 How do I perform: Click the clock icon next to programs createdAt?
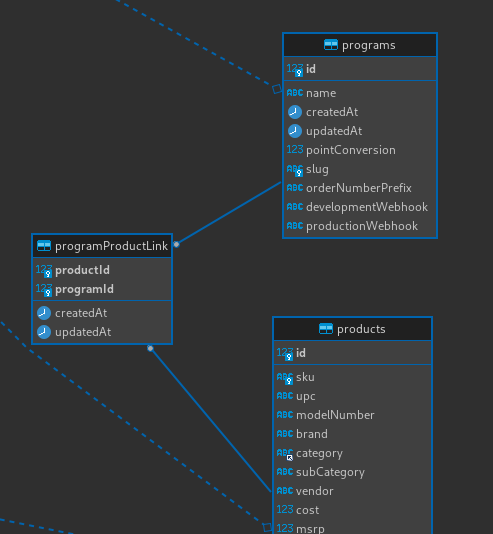click(295, 112)
